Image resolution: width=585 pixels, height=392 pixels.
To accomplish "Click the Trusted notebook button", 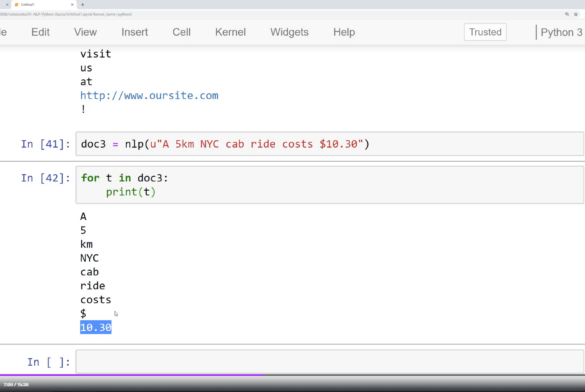I will tap(485, 32).
